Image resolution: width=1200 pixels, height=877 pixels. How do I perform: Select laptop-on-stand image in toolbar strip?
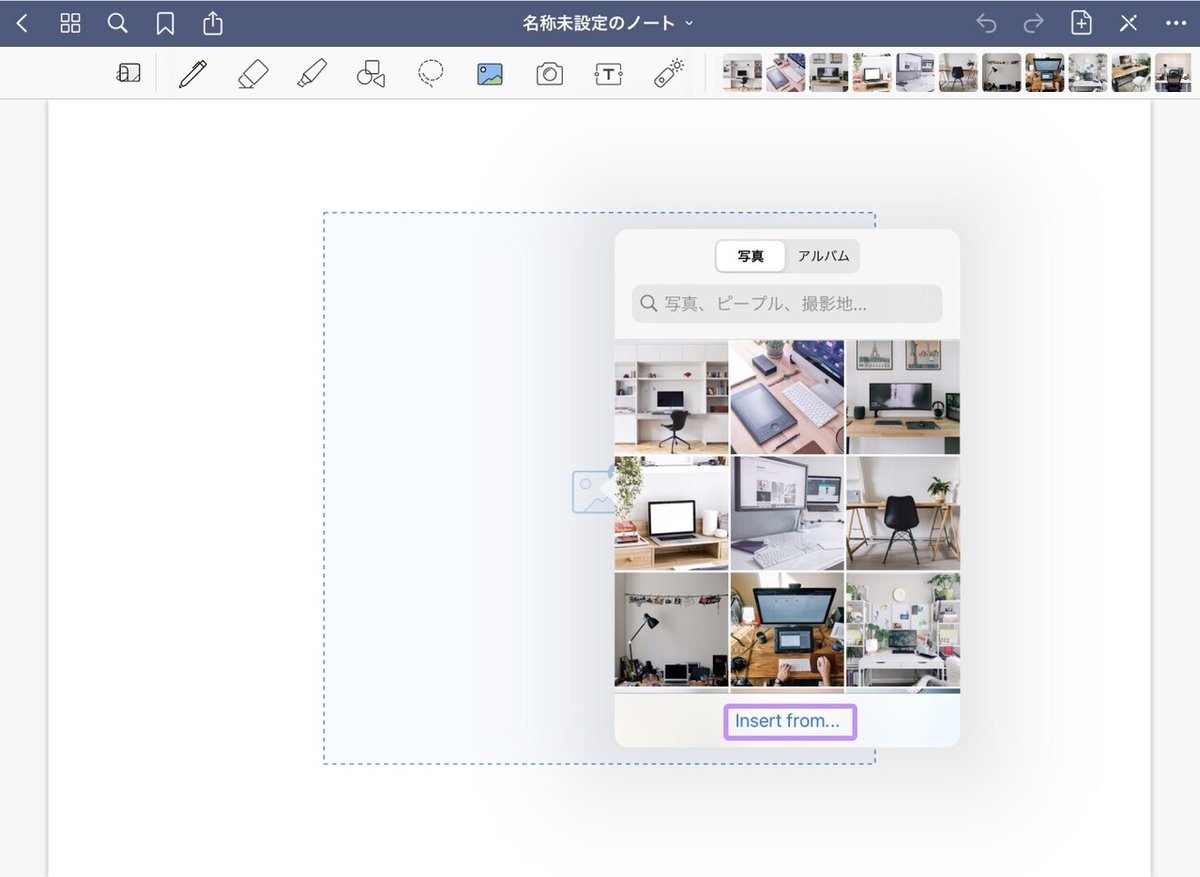coord(872,73)
